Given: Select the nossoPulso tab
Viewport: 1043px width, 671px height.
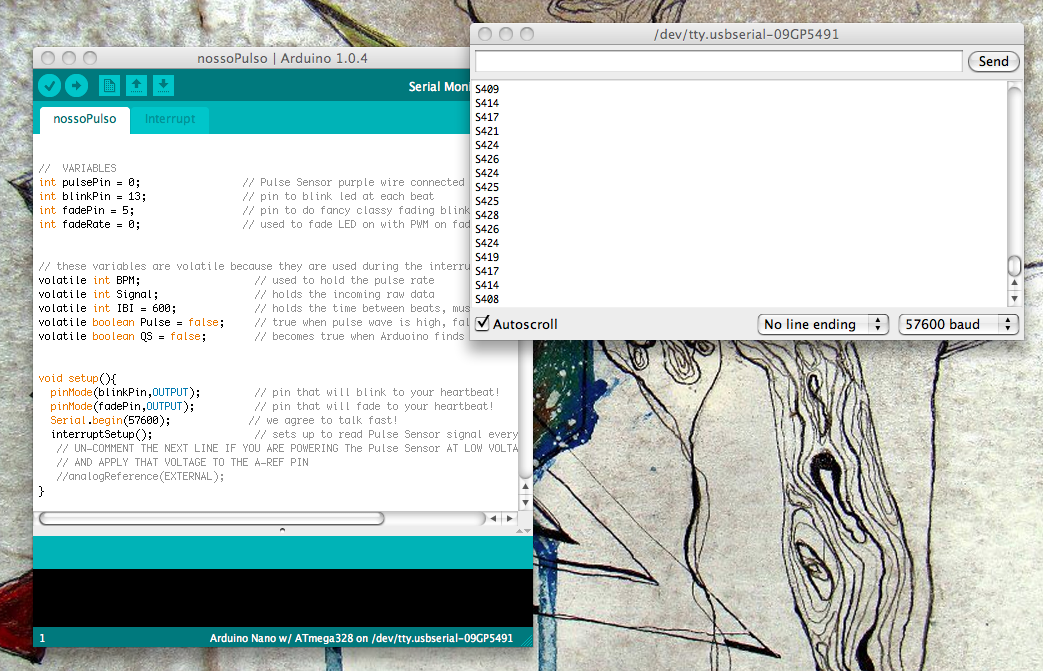Looking at the screenshot, I should point(84,119).
